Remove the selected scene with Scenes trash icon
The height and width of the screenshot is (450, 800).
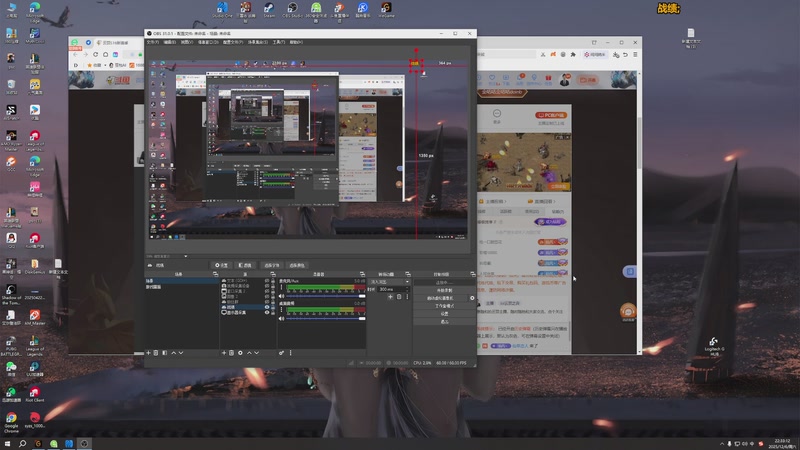click(156, 353)
